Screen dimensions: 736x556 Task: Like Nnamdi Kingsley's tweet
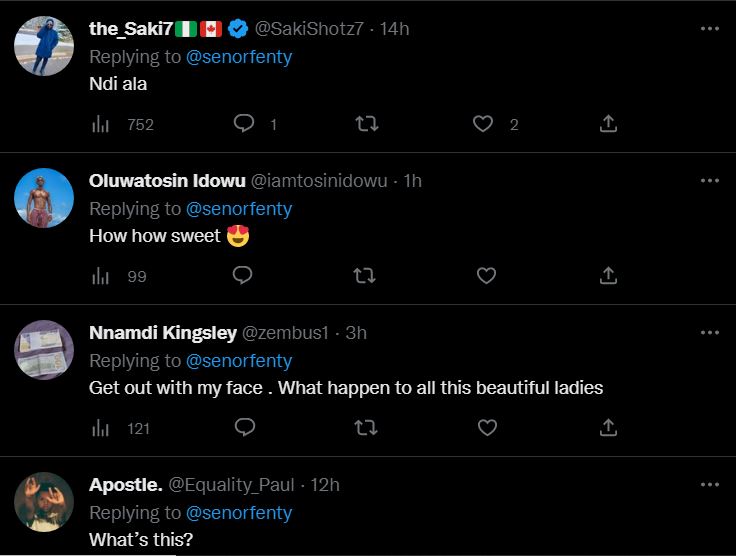pyautogui.click(x=486, y=427)
